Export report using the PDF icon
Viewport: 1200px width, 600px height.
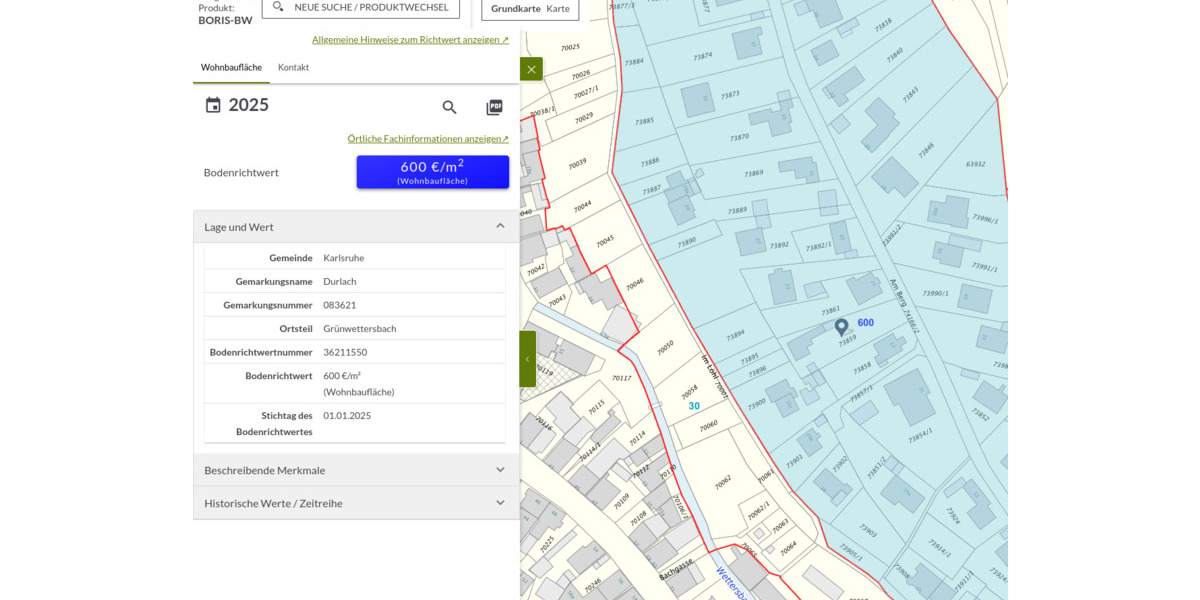pyautogui.click(x=494, y=107)
